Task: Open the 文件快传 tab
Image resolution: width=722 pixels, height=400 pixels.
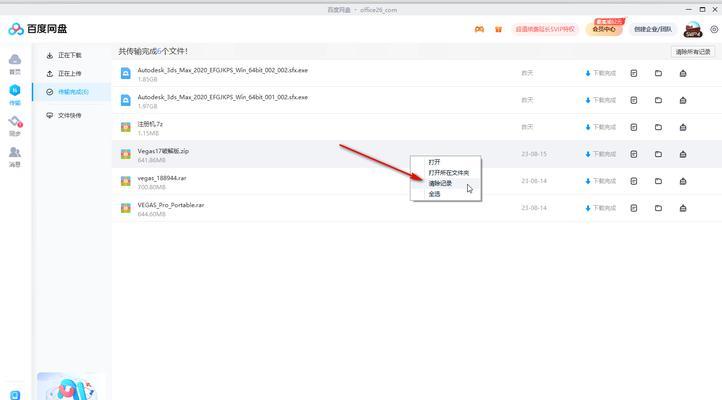Action: [70, 116]
